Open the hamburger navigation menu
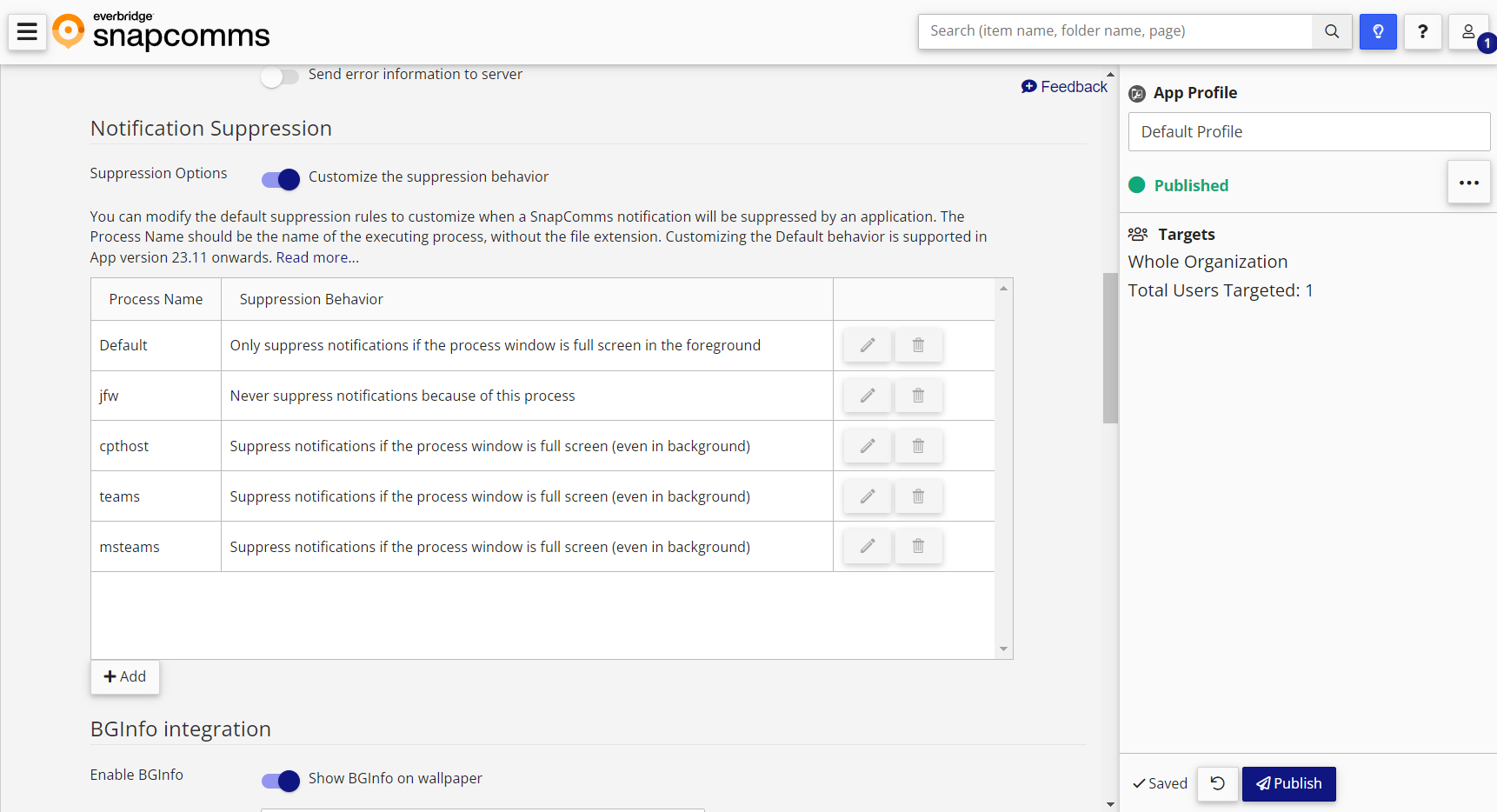The width and height of the screenshot is (1497, 812). point(27,32)
